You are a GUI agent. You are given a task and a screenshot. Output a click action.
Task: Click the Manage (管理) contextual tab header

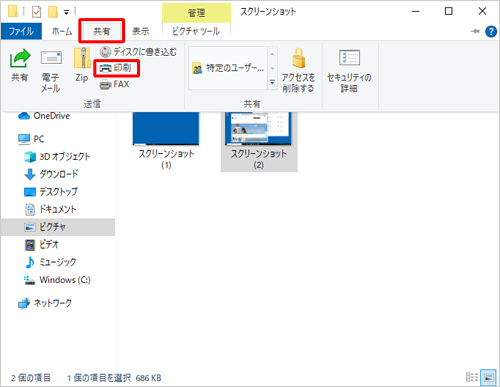[196, 13]
